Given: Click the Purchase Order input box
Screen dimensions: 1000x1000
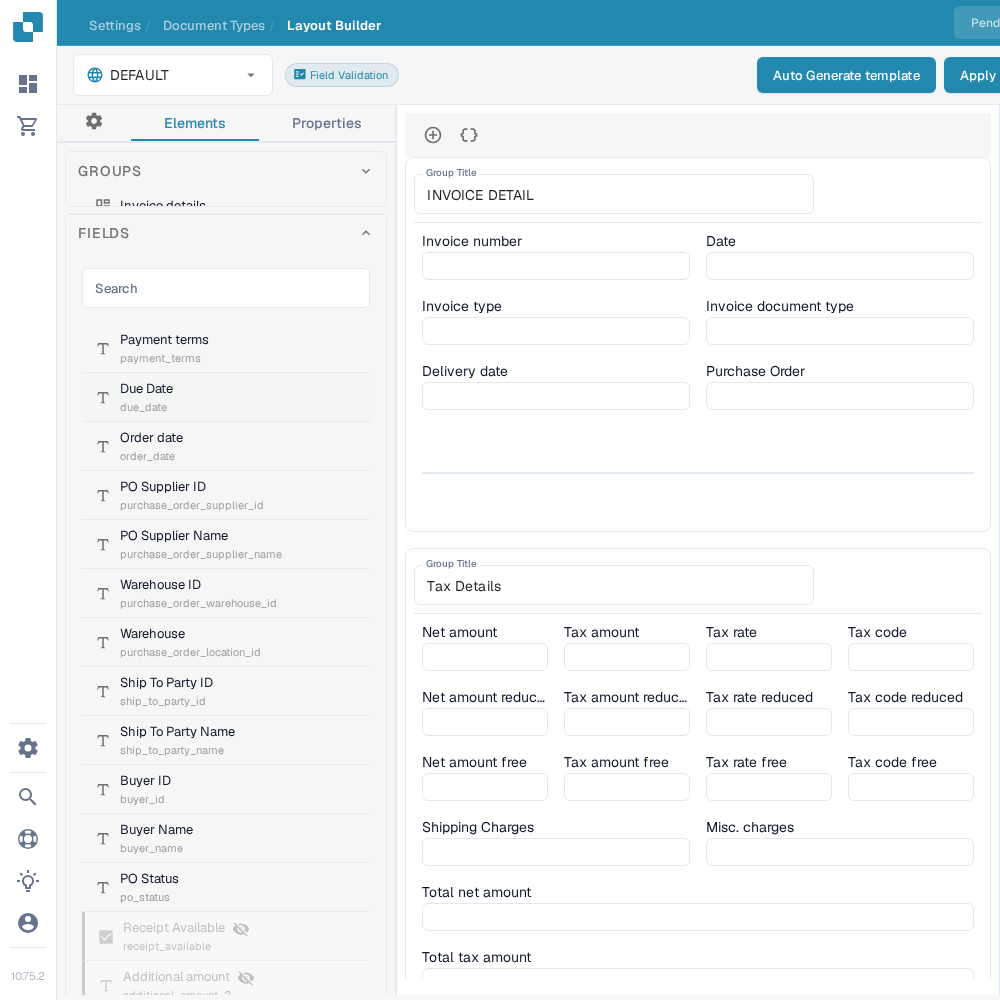Looking at the screenshot, I should [839, 396].
